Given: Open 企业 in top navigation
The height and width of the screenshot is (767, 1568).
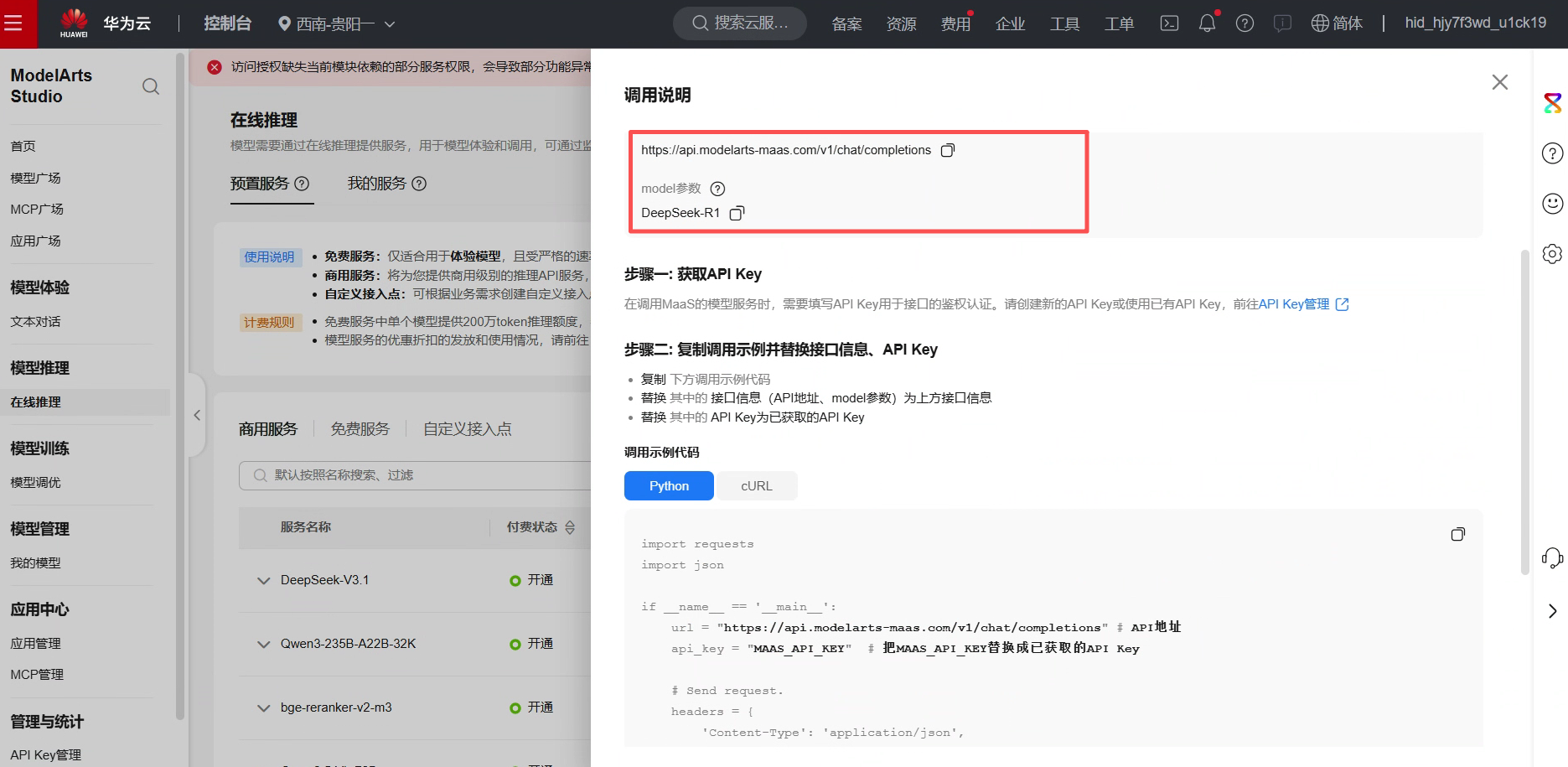Looking at the screenshot, I should tap(1011, 24).
